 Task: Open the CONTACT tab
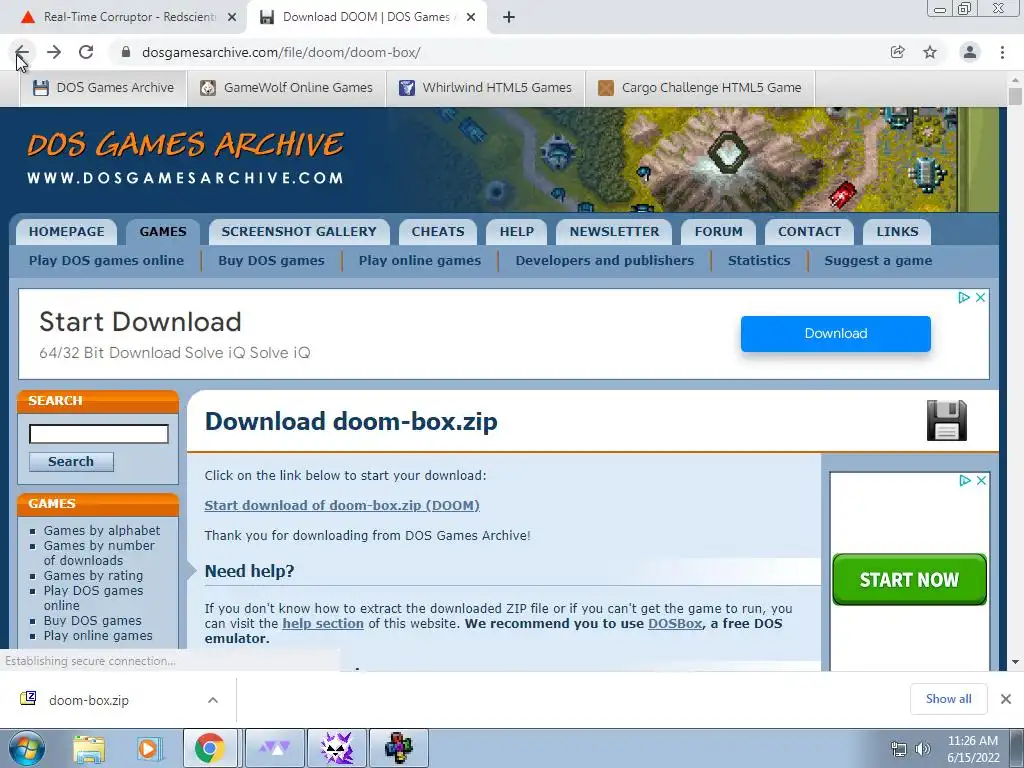[809, 232]
